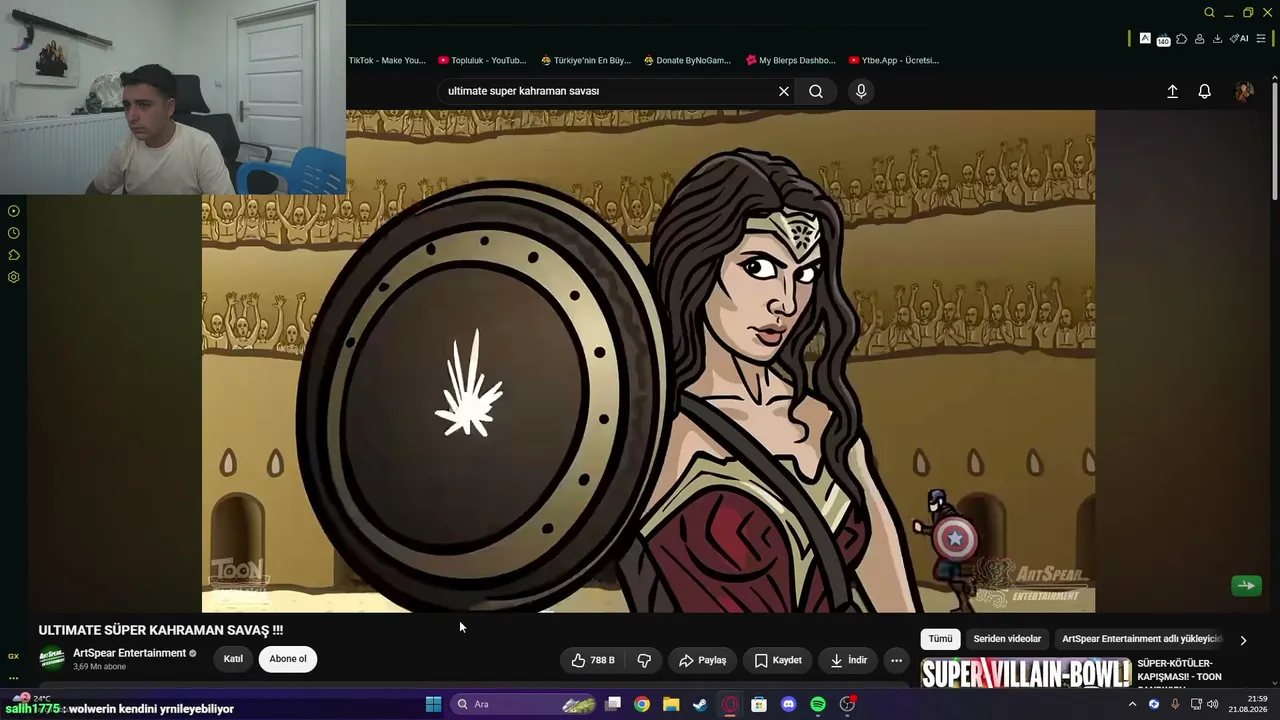Clear the YouTube search box with X

784,91
